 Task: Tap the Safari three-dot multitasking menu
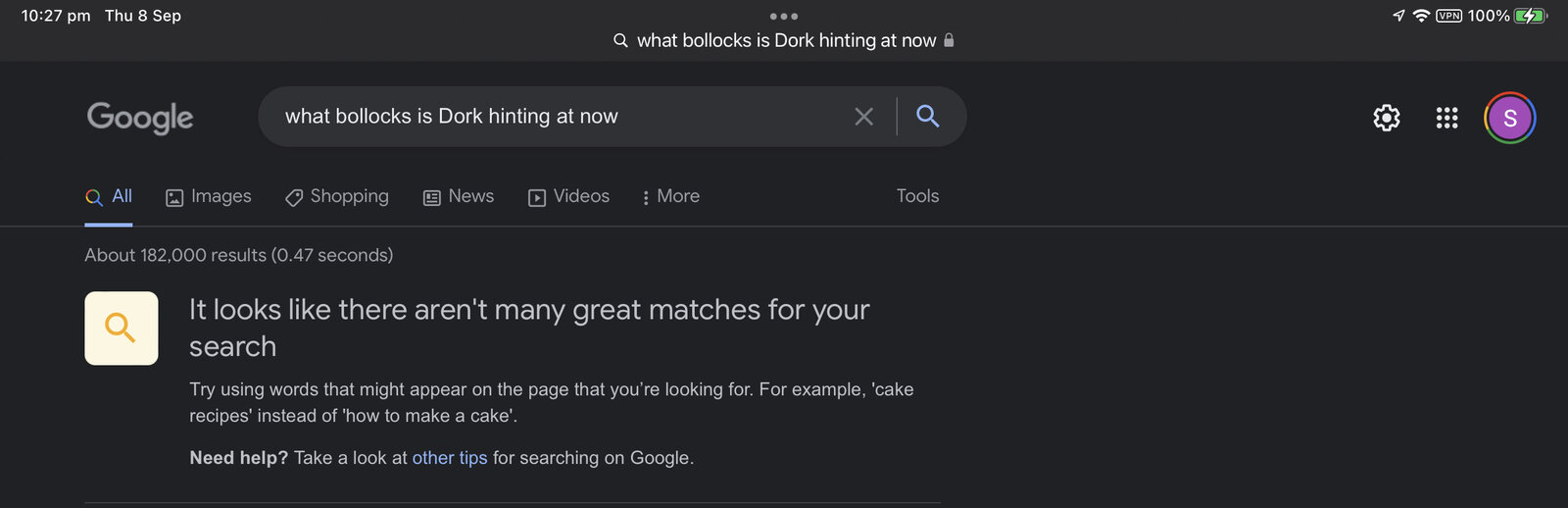coord(784,16)
